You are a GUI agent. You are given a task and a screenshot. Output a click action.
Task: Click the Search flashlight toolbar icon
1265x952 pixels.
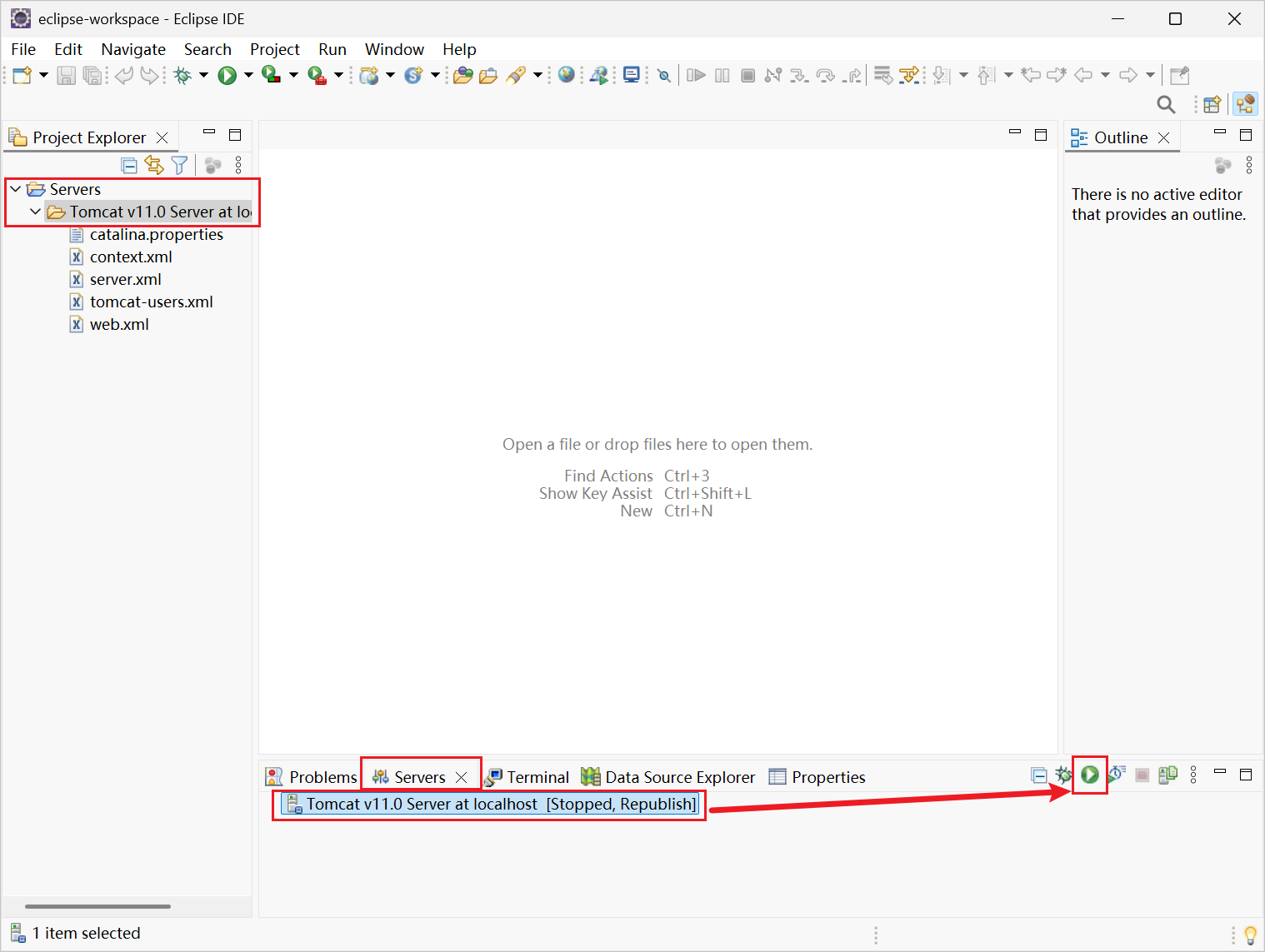pos(517,76)
